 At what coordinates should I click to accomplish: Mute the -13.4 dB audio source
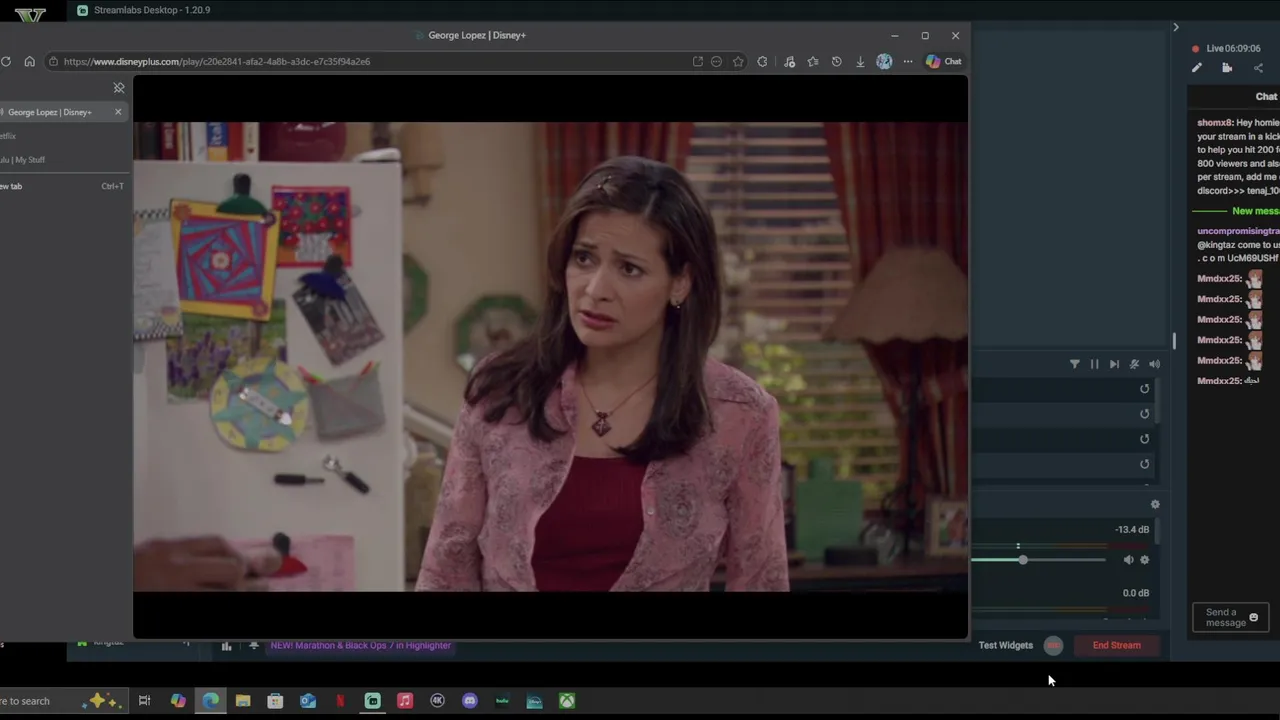pos(1128,560)
